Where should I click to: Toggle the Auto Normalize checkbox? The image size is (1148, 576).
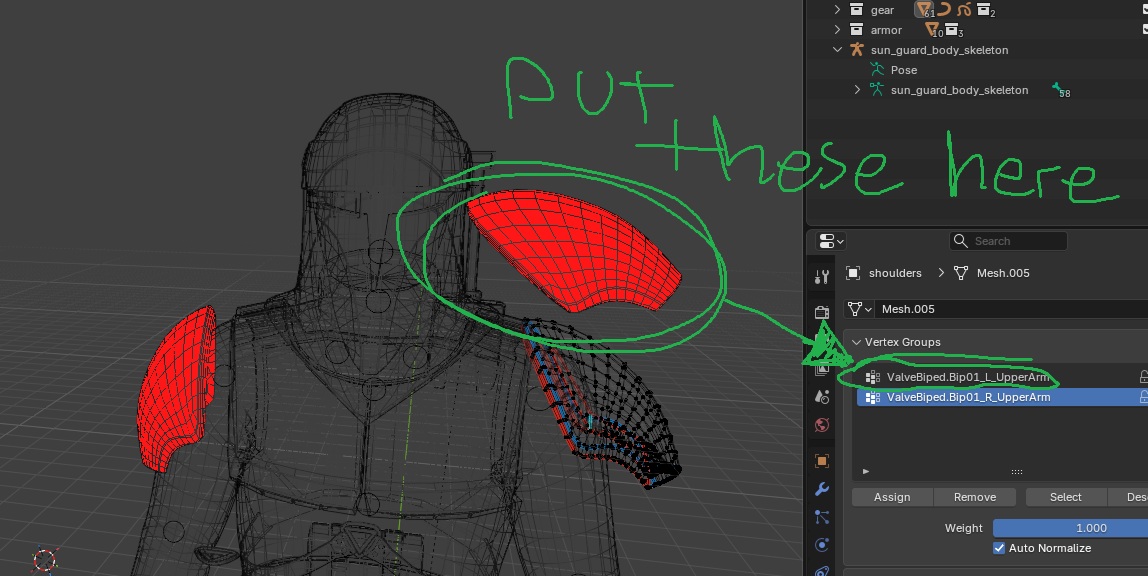[x=999, y=547]
